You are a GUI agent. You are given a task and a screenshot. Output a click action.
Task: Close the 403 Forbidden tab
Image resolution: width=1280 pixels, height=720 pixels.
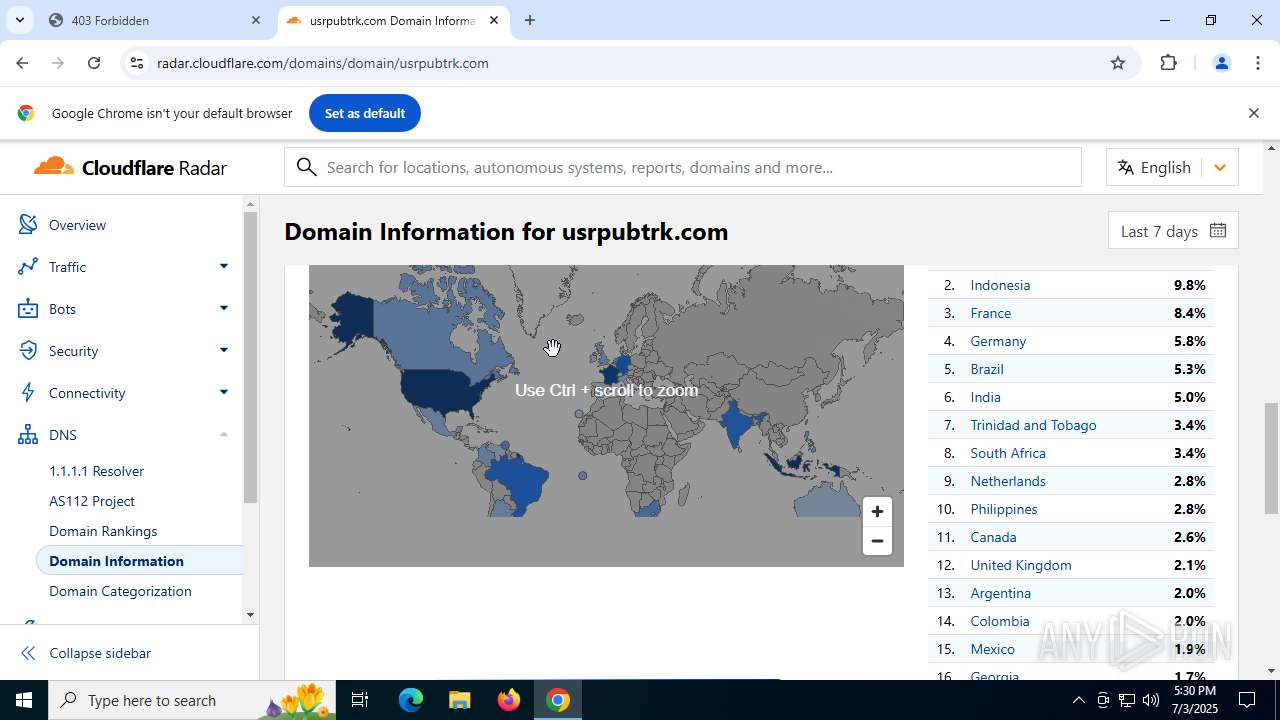tap(256, 20)
